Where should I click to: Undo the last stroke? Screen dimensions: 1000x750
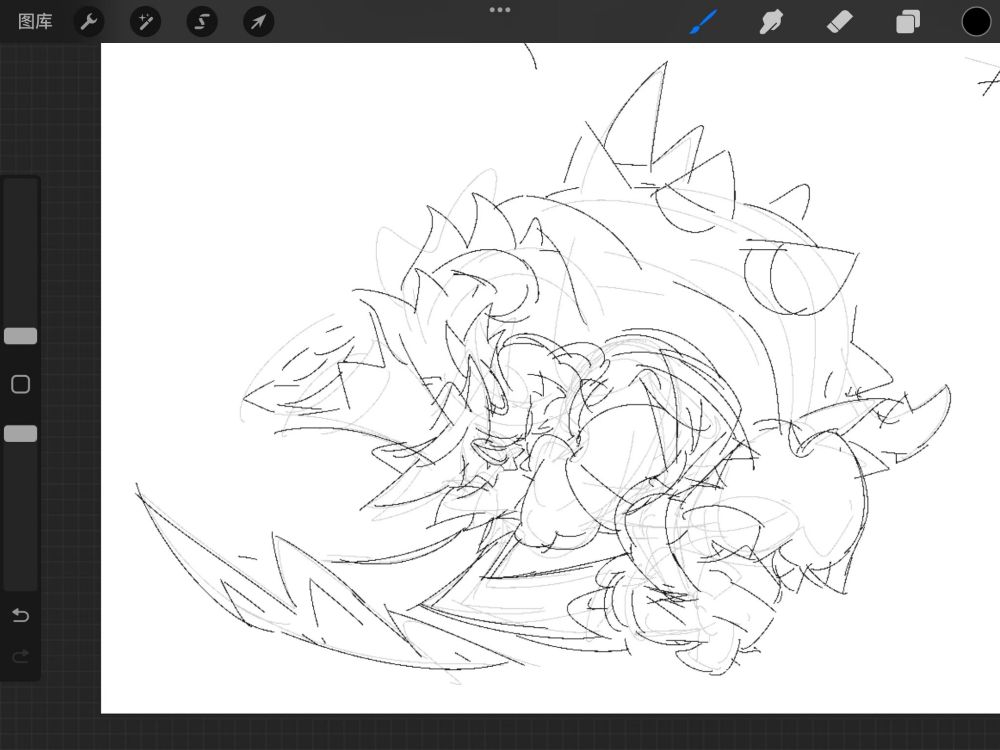(x=20, y=615)
